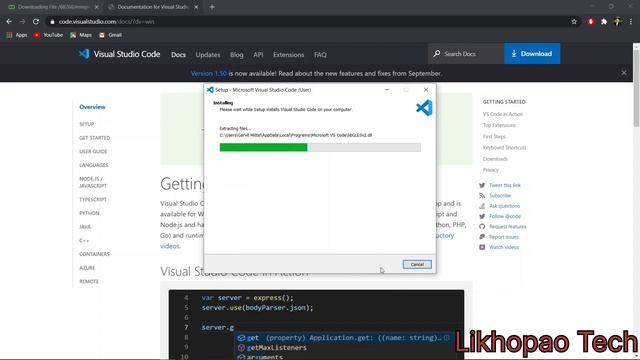The height and width of the screenshot is (360, 640).
Task: Dismiss the version announcement banner
Action: click(624, 73)
